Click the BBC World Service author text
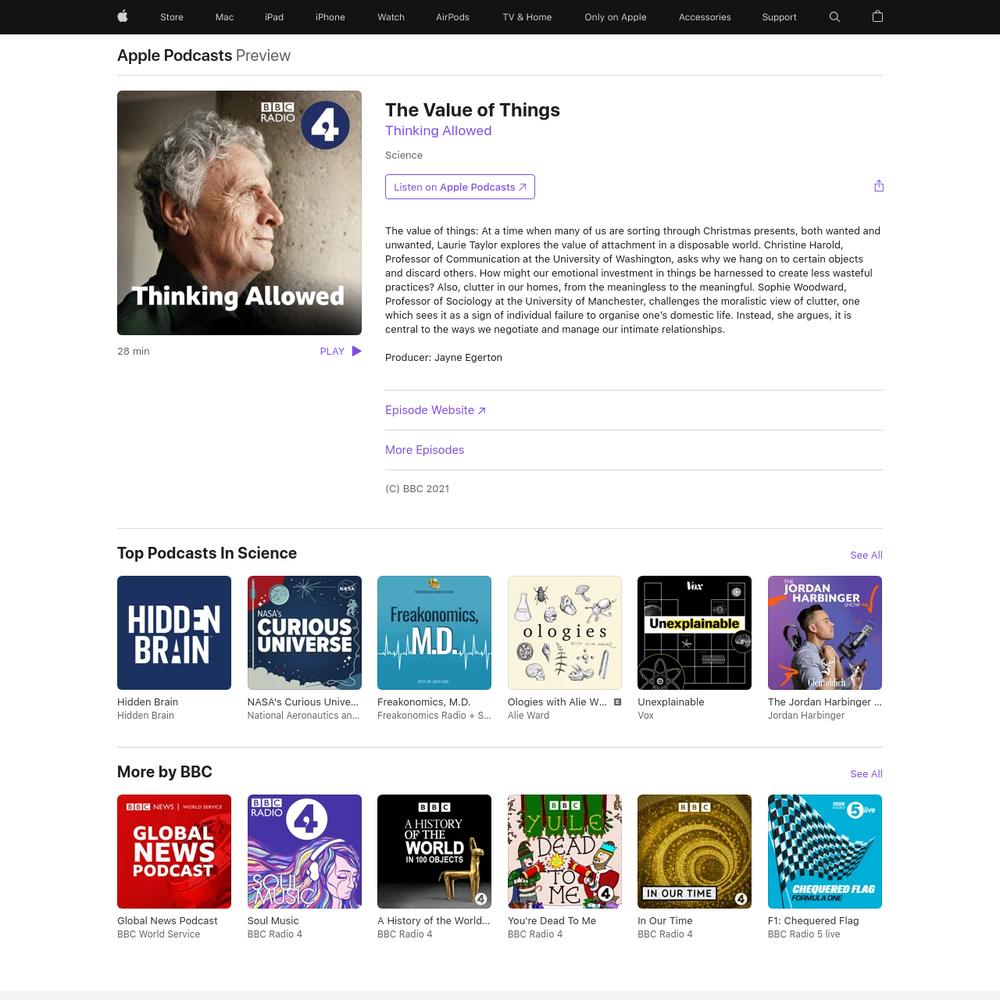The image size is (1000, 1000). click(x=159, y=934)
